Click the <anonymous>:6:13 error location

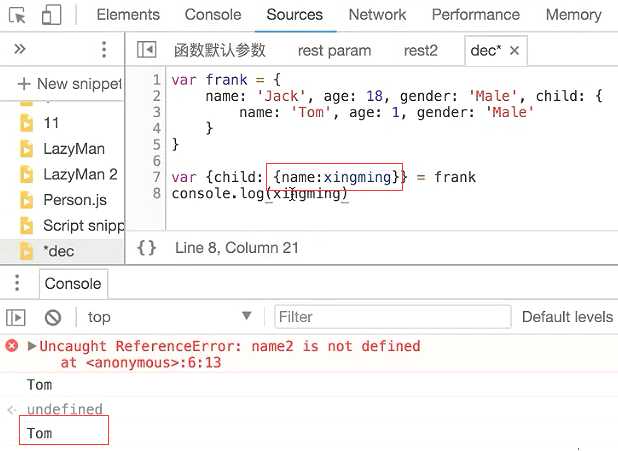[153, 363]
